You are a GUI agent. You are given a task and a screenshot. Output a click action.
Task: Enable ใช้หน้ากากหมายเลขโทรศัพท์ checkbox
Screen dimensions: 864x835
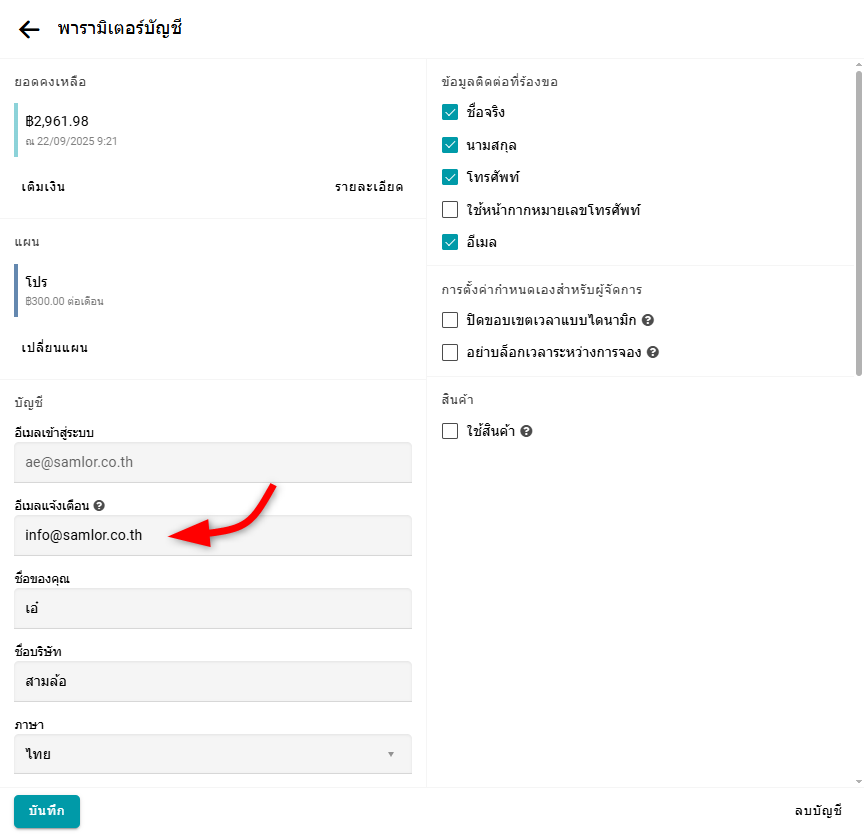[x=450, y=210]
